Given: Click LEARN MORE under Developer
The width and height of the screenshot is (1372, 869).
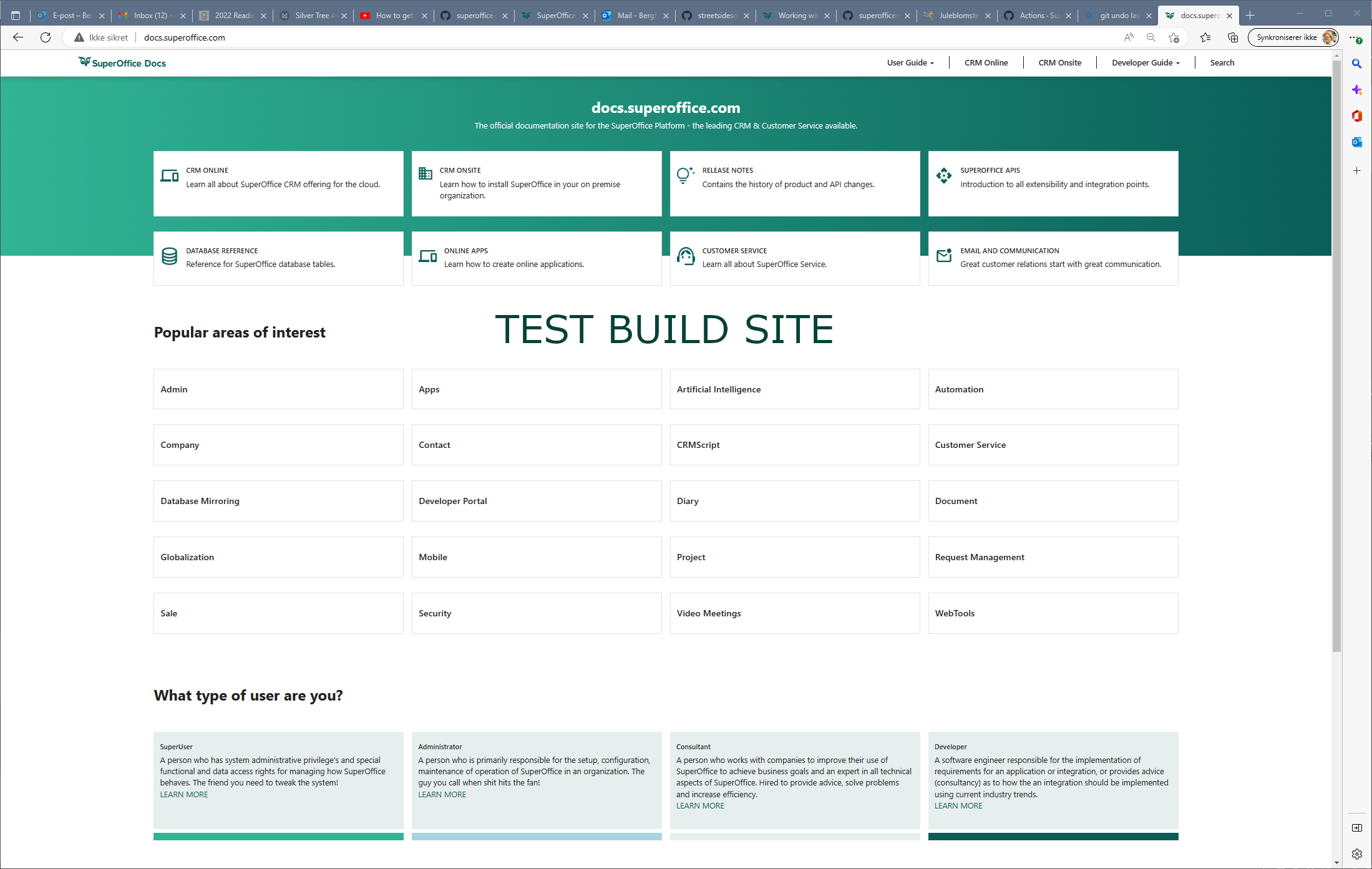Looking at the screenshot, I should click(958, 805).
